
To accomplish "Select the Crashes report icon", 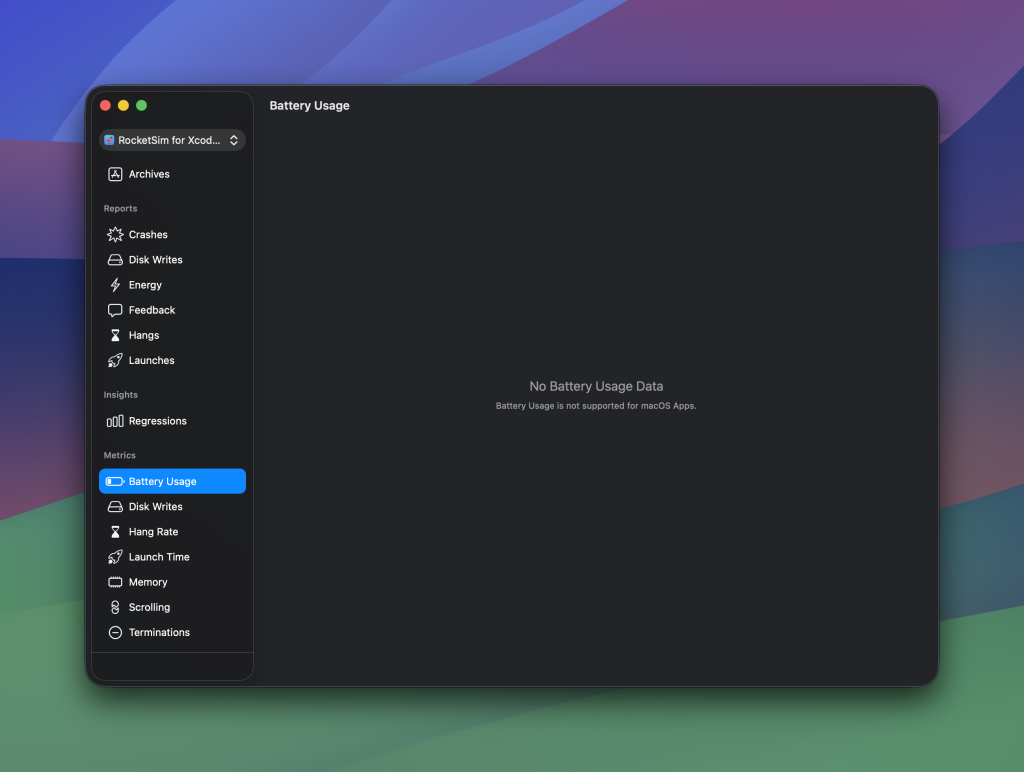I will click(116, 234).
